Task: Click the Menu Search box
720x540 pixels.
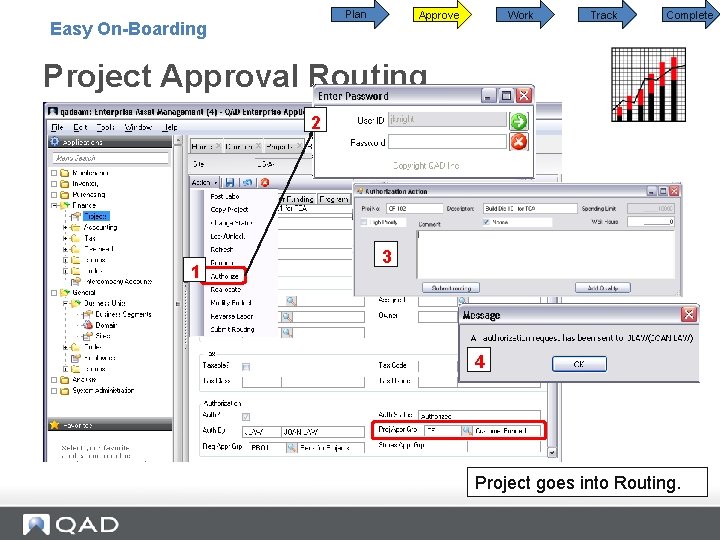Action: click(110, 158)
